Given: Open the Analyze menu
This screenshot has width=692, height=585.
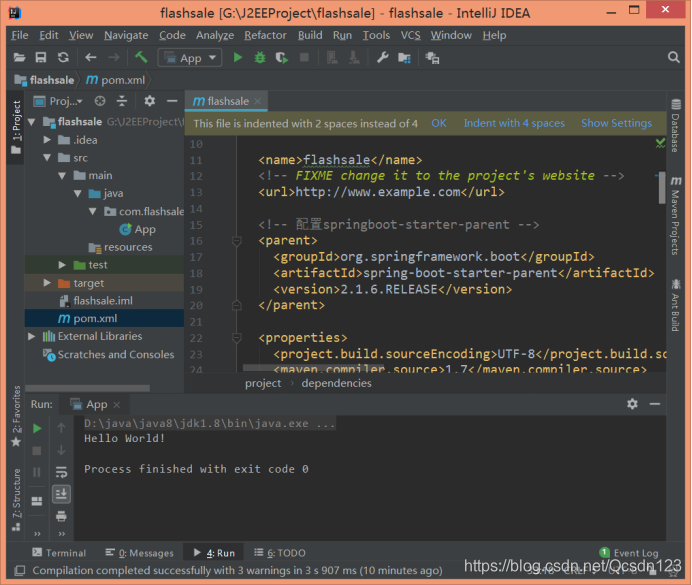Looking at the screenshot, I should [x=215, y=35].
